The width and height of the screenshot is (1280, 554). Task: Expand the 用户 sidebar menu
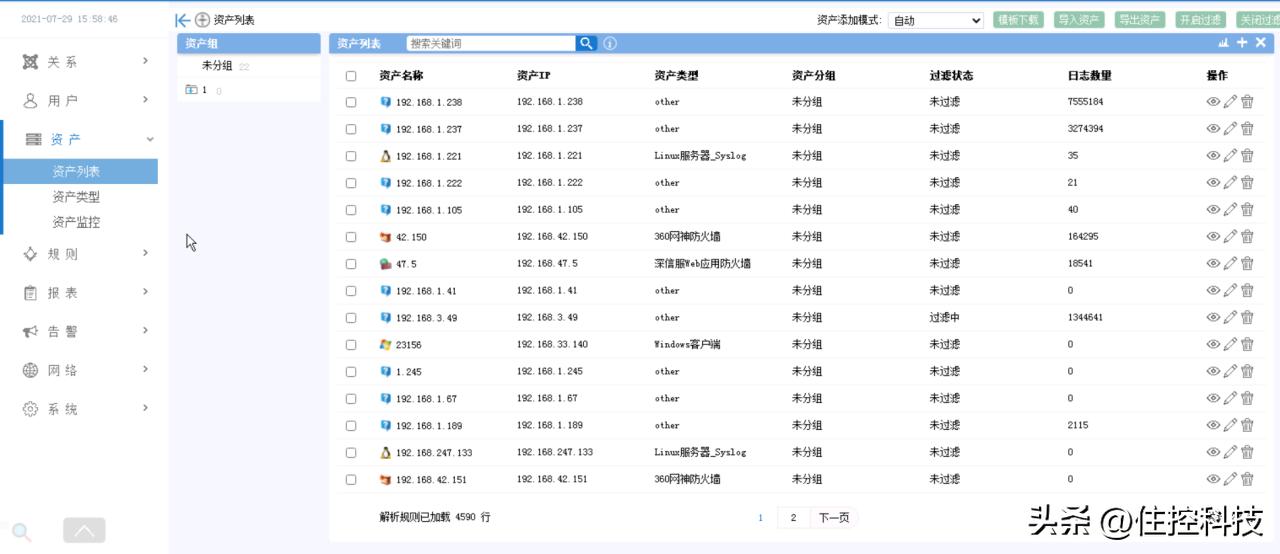coord(86,100)
